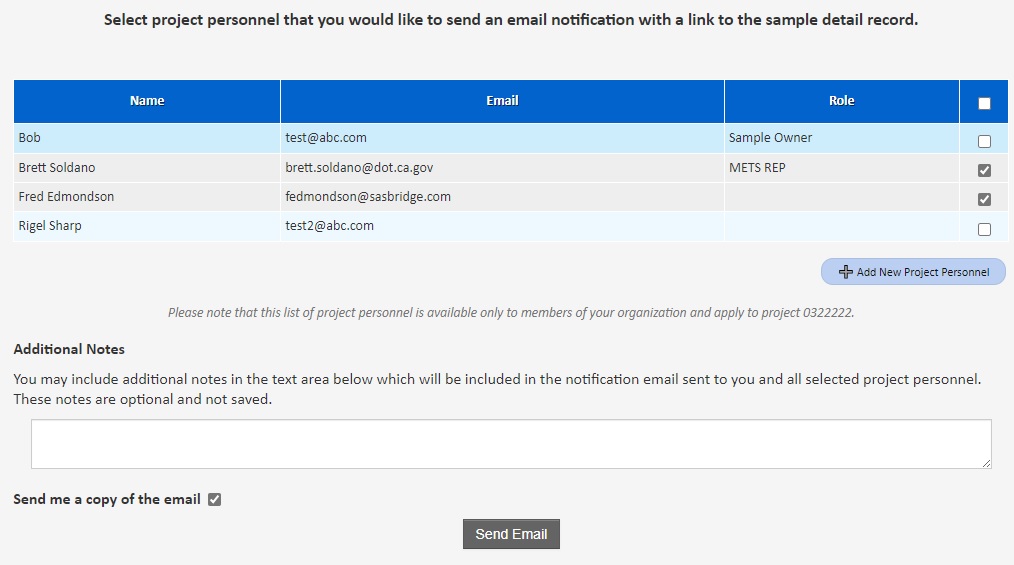This screenshot has width=1014, height=565.
Task: Click the Name column header
Action: point(147,101)
